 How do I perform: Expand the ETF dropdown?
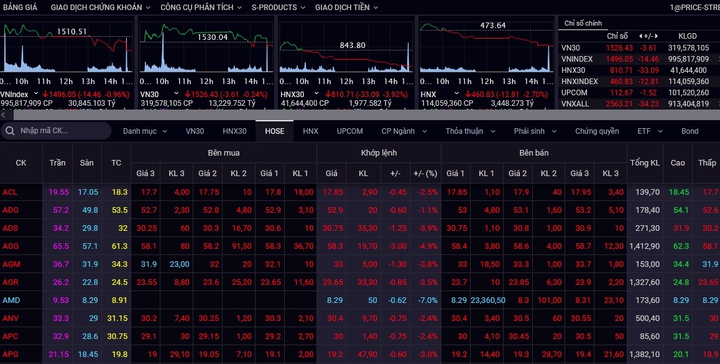[650, 131]
